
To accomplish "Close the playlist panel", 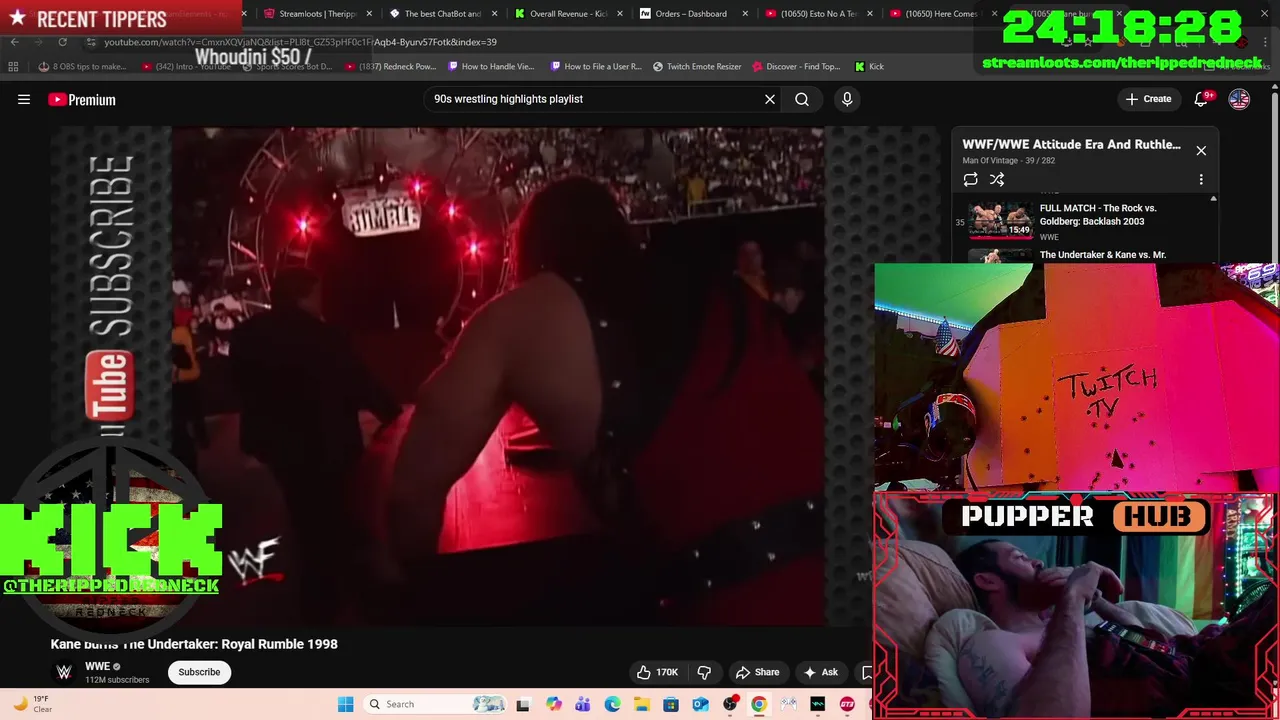I will [x=1201, y=151].
